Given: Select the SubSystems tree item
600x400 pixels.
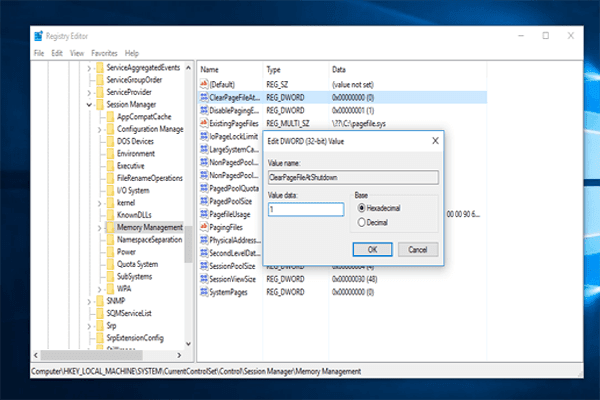Looking at the screenshot, I should click(x=134, y=276).
